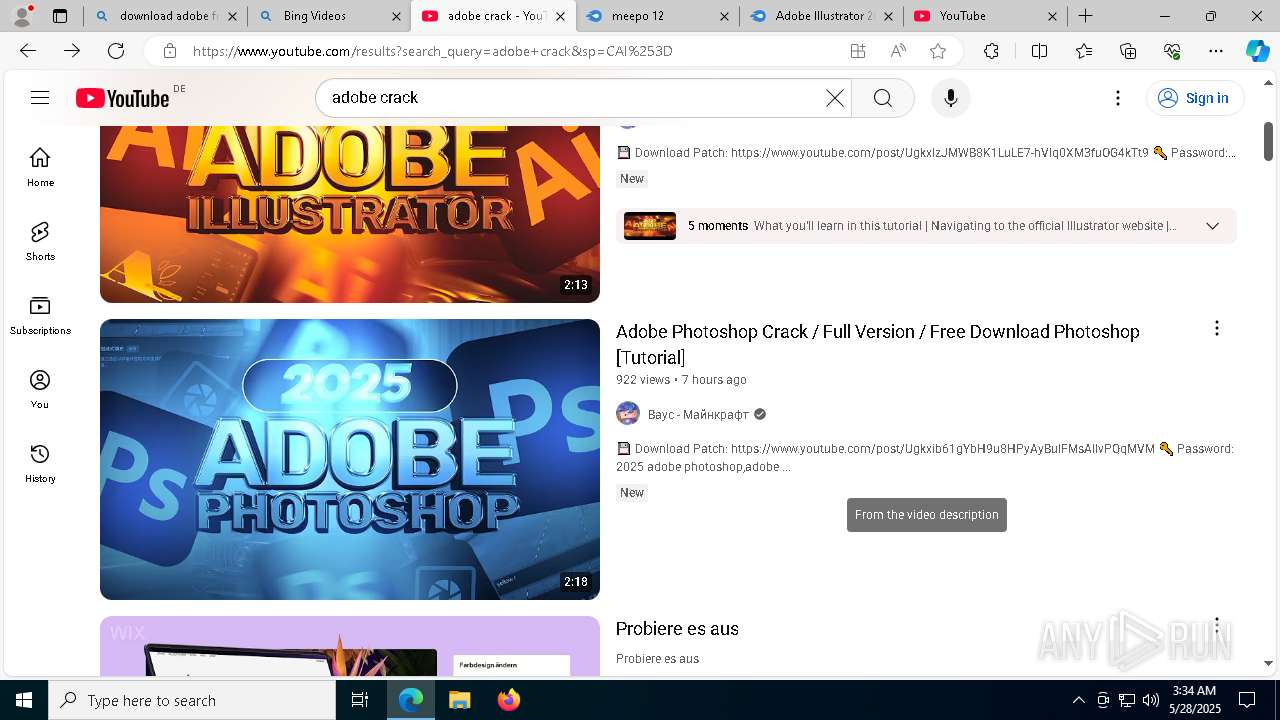Click the YouTube logo
The height and width of the screenshot is (720, 1280).
click(123, 98)
